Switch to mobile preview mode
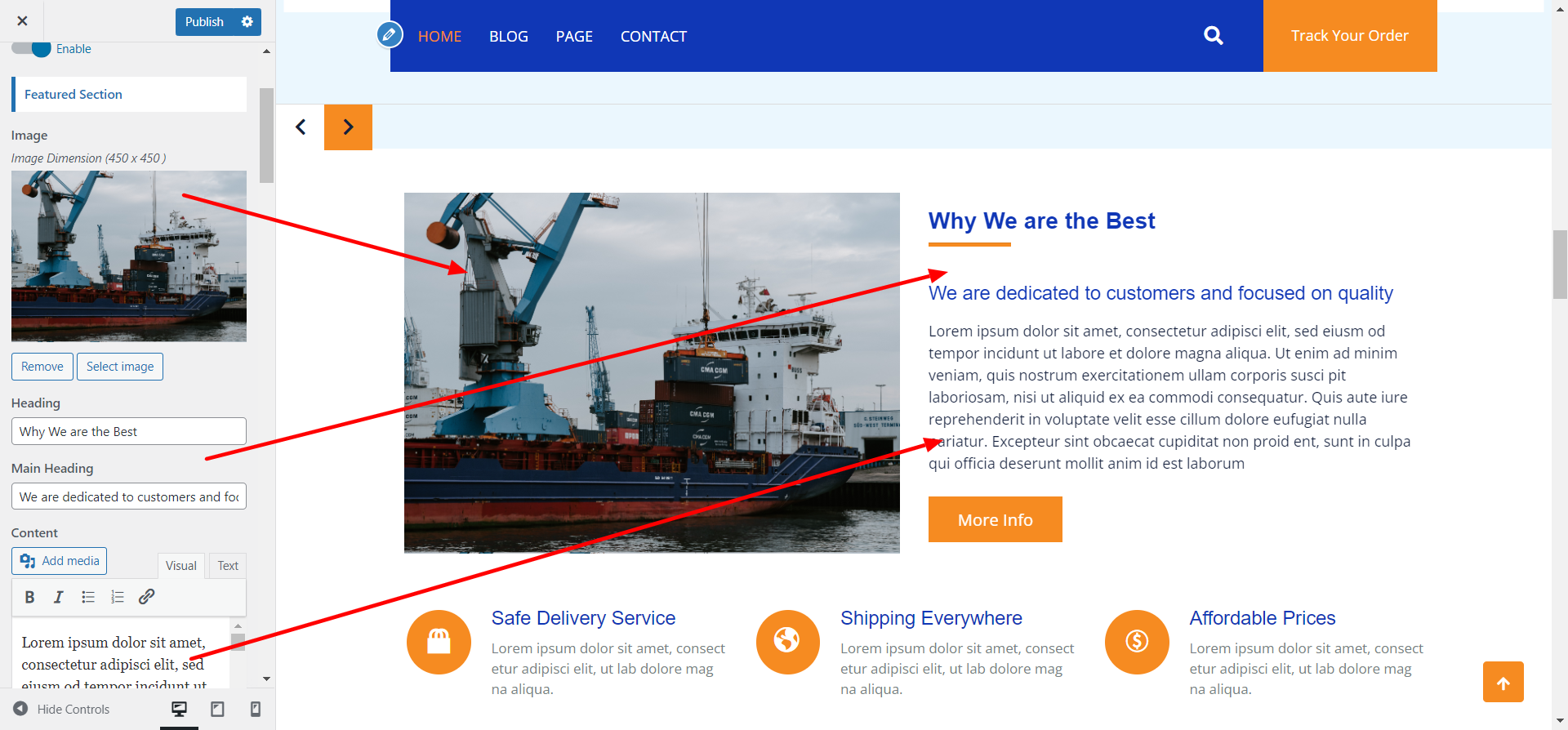This screenshot has width=1568, height=730. [x=256, y=709]
